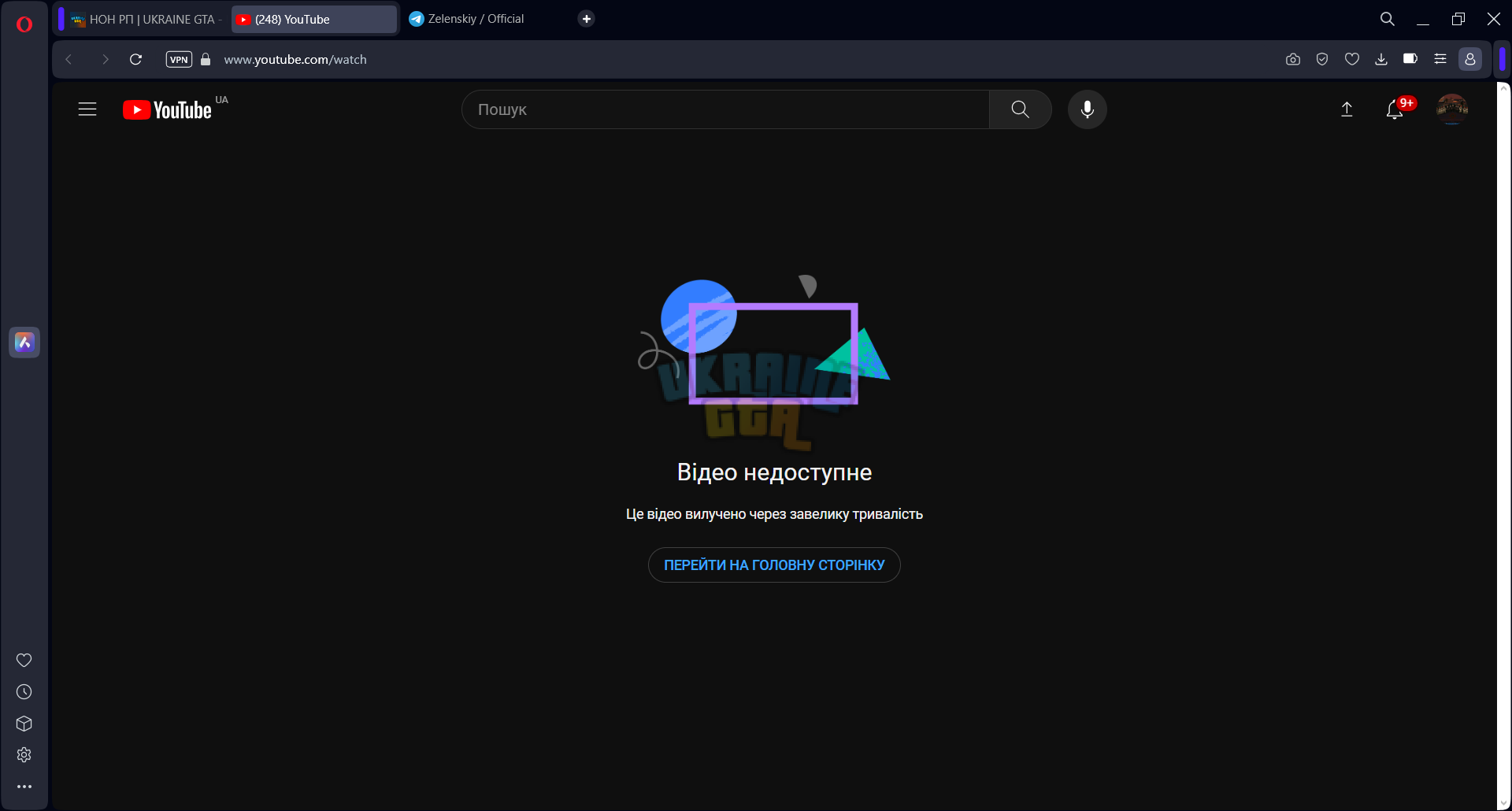Click the Пошук search field
The height and width of the screenshot is (811, 1512).
click(725, 109)
